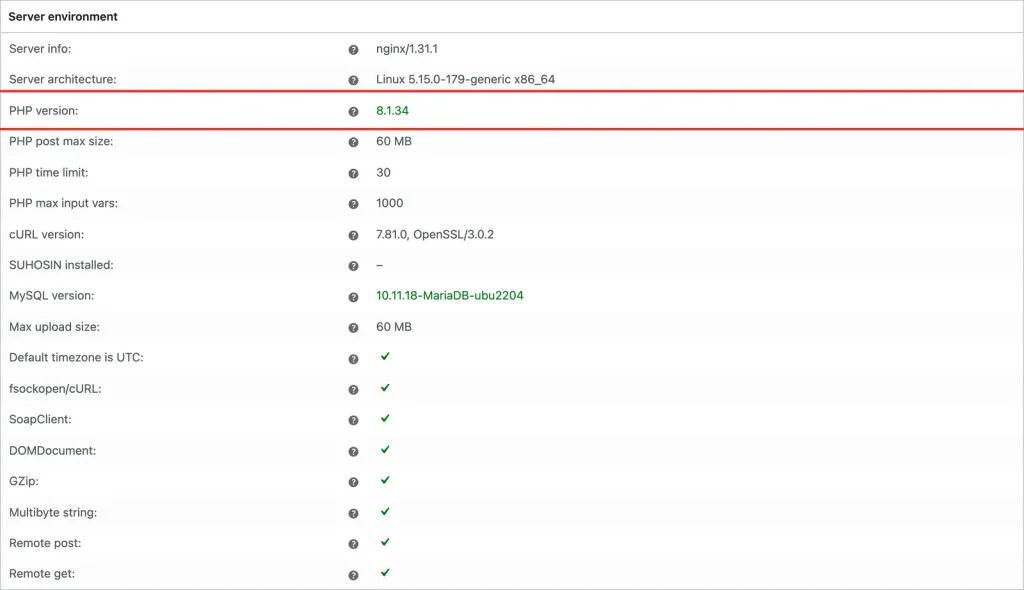The image size is (1024, 590).
Task: Click the PHP max input vars label
Action: point(63,203)
